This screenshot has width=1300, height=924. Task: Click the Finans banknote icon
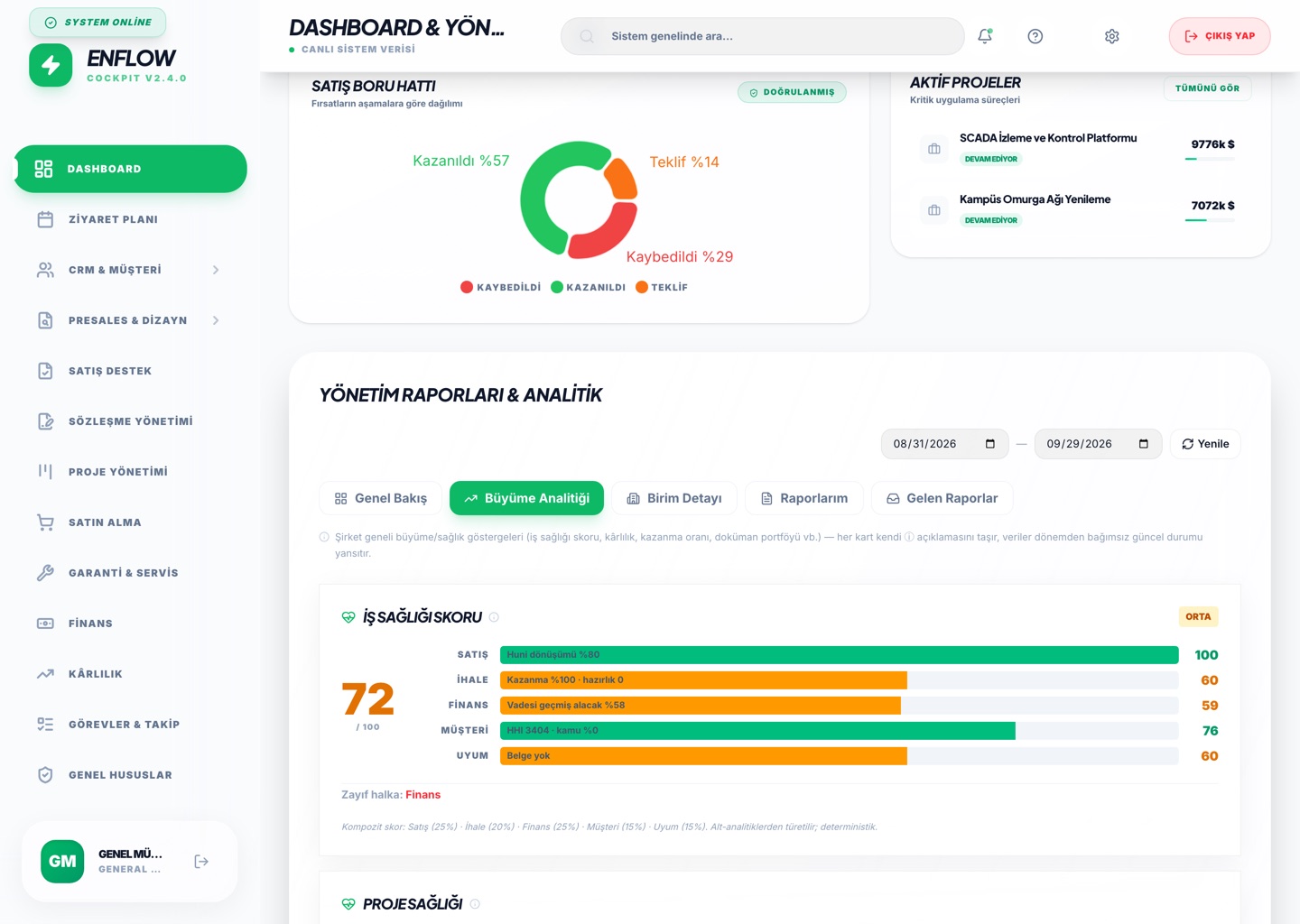tap(45, 624)
